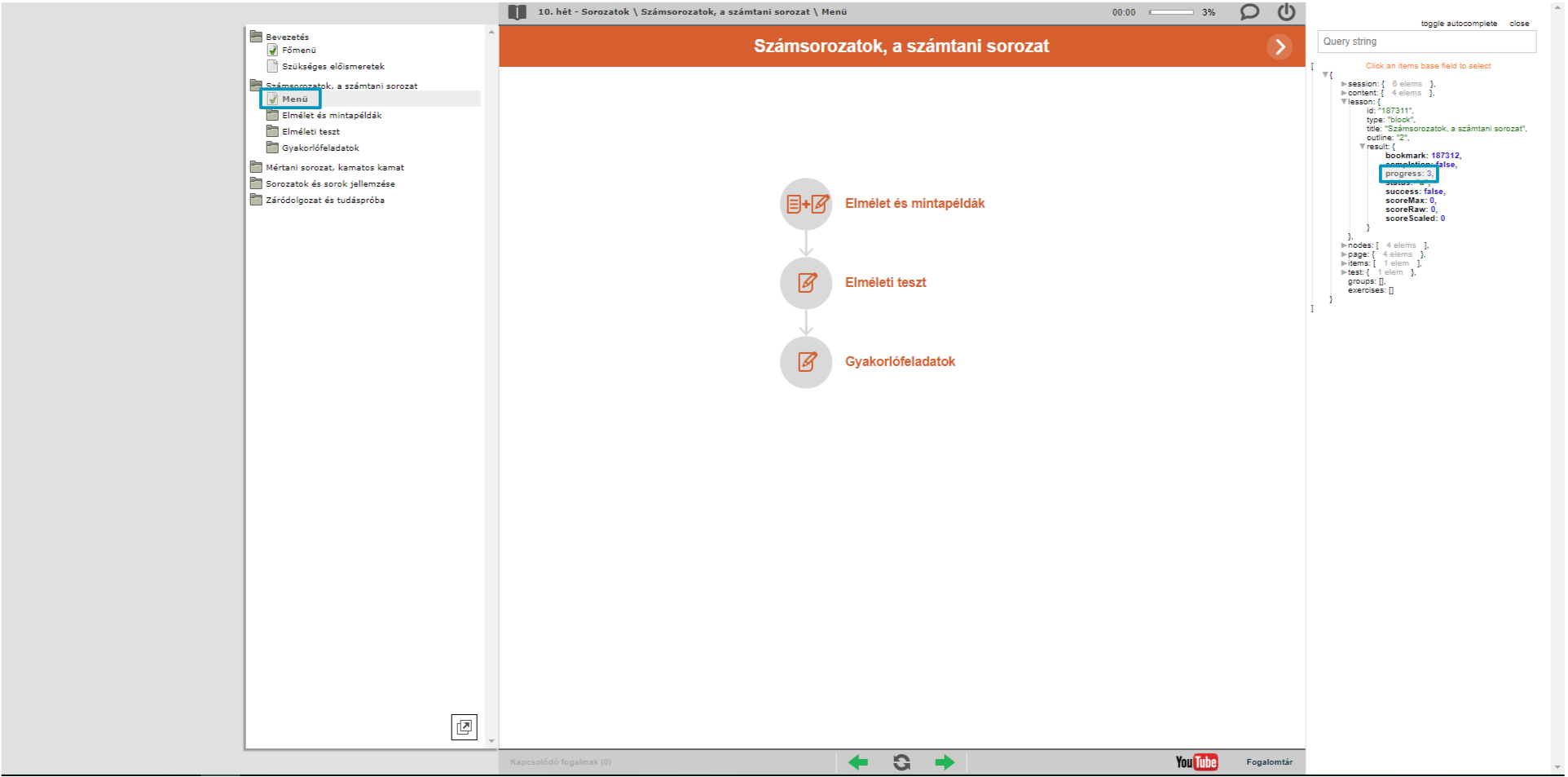Click the book icon in top bar
The height and width of the screenshot is (777, 1568).
tap(517, 12)
